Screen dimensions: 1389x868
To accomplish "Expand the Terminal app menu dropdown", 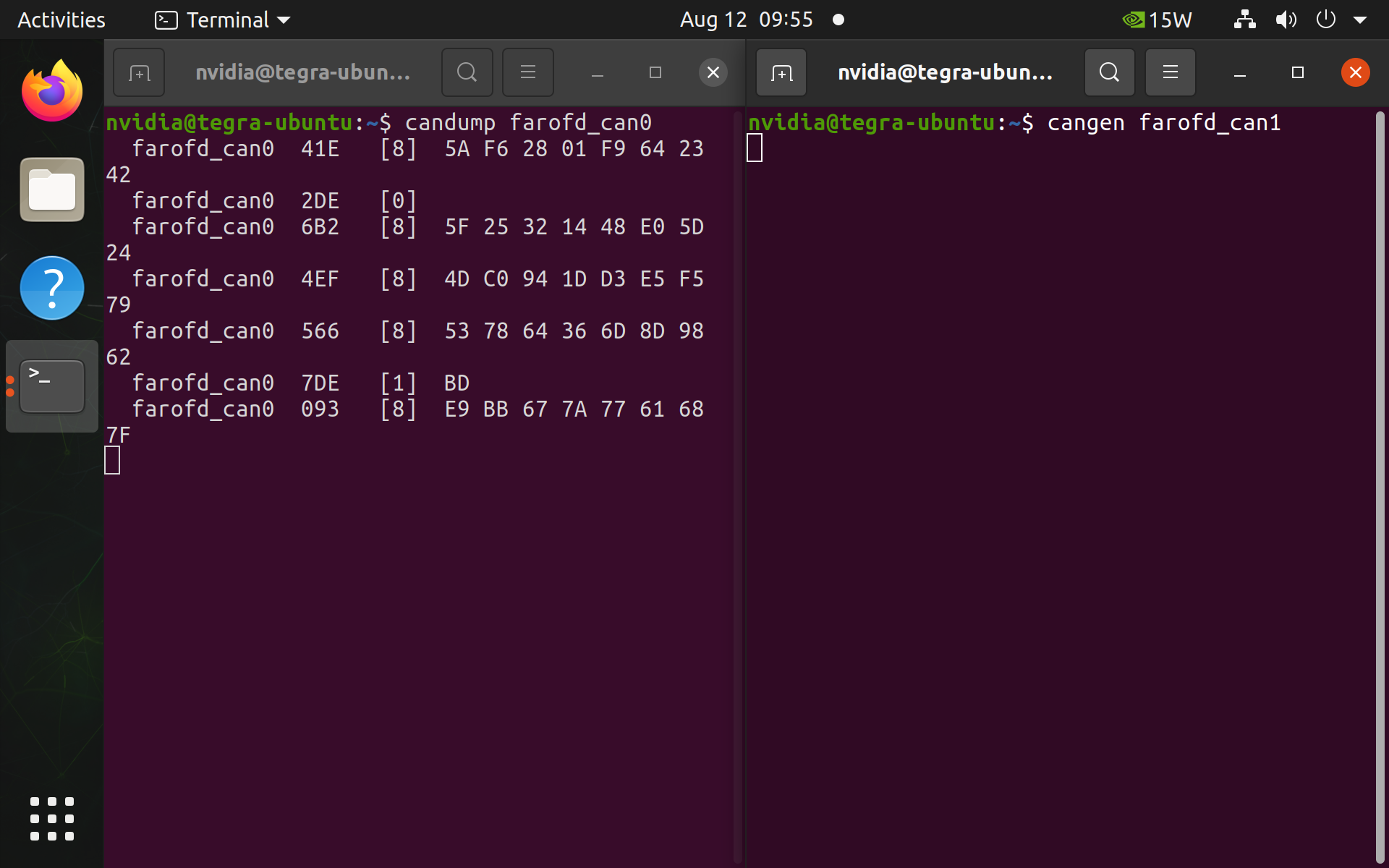I will [x=223, y=20].
